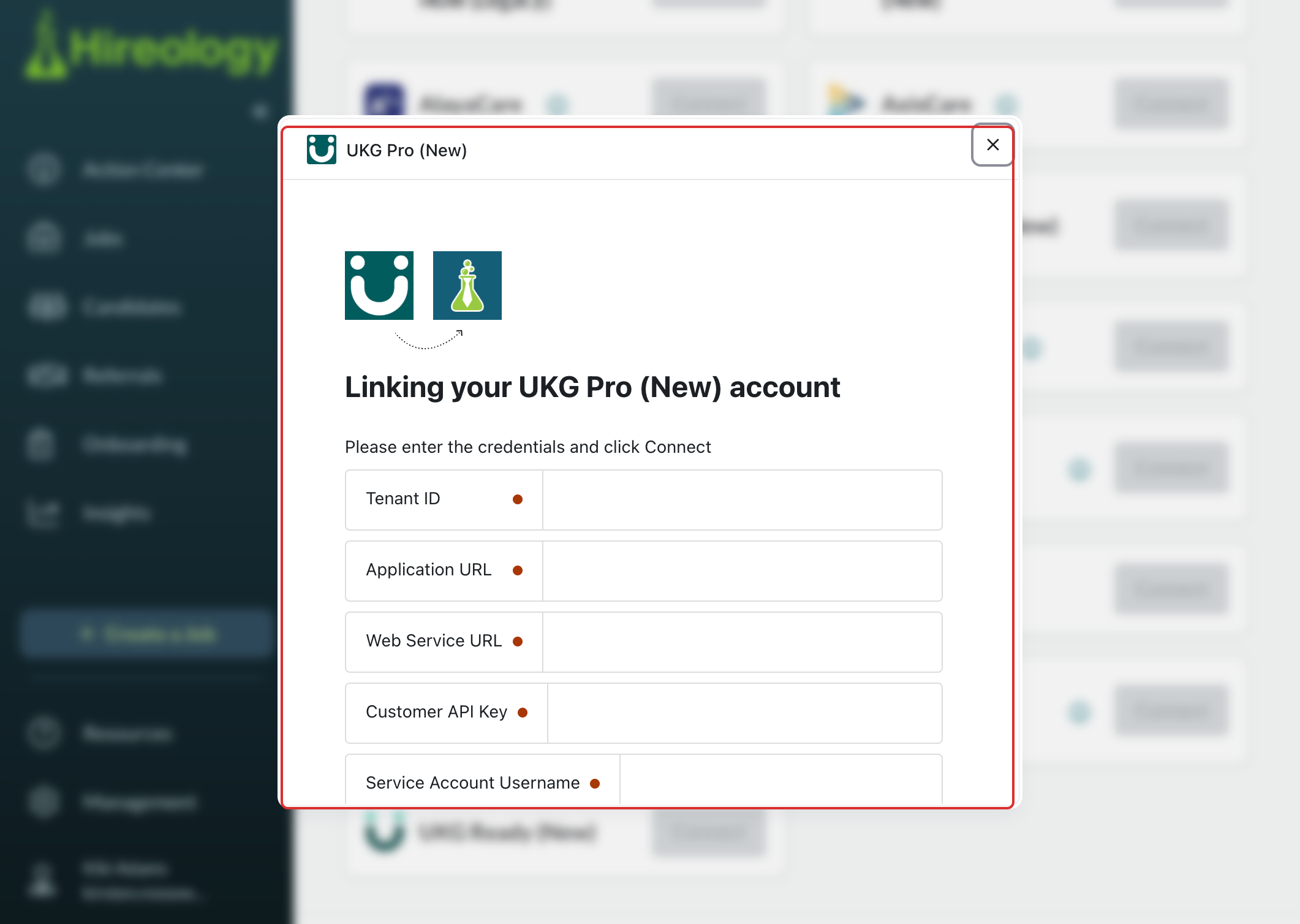Click the 'Application URL' field label
This screenshot has width=1300, height=924.
pos(429,570)
